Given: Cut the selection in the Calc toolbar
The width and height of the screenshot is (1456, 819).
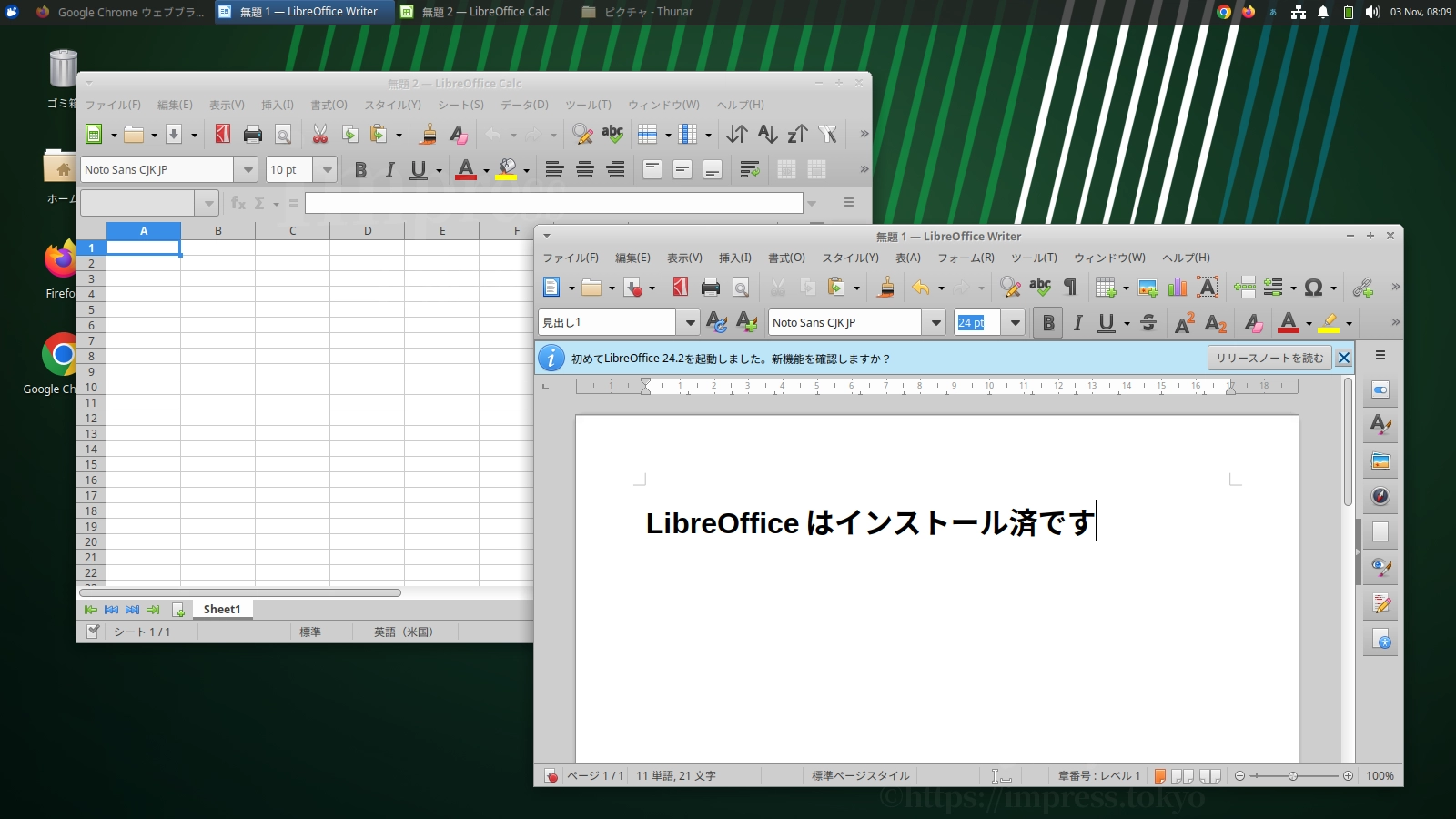Looking at the screenshot, I should coord(319,135).
